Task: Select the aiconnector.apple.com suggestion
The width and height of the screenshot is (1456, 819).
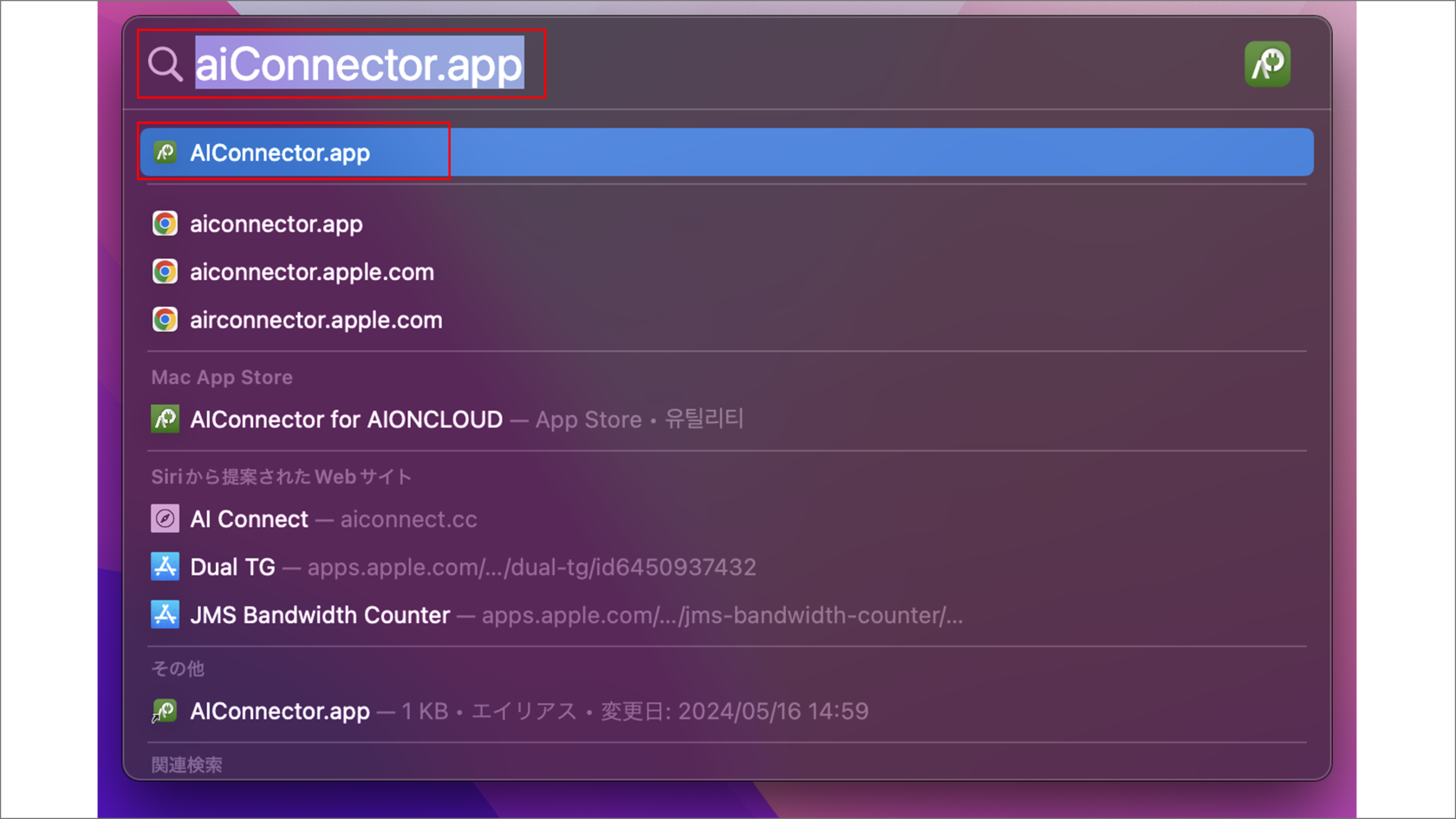Action: click(x=312, y=272)
